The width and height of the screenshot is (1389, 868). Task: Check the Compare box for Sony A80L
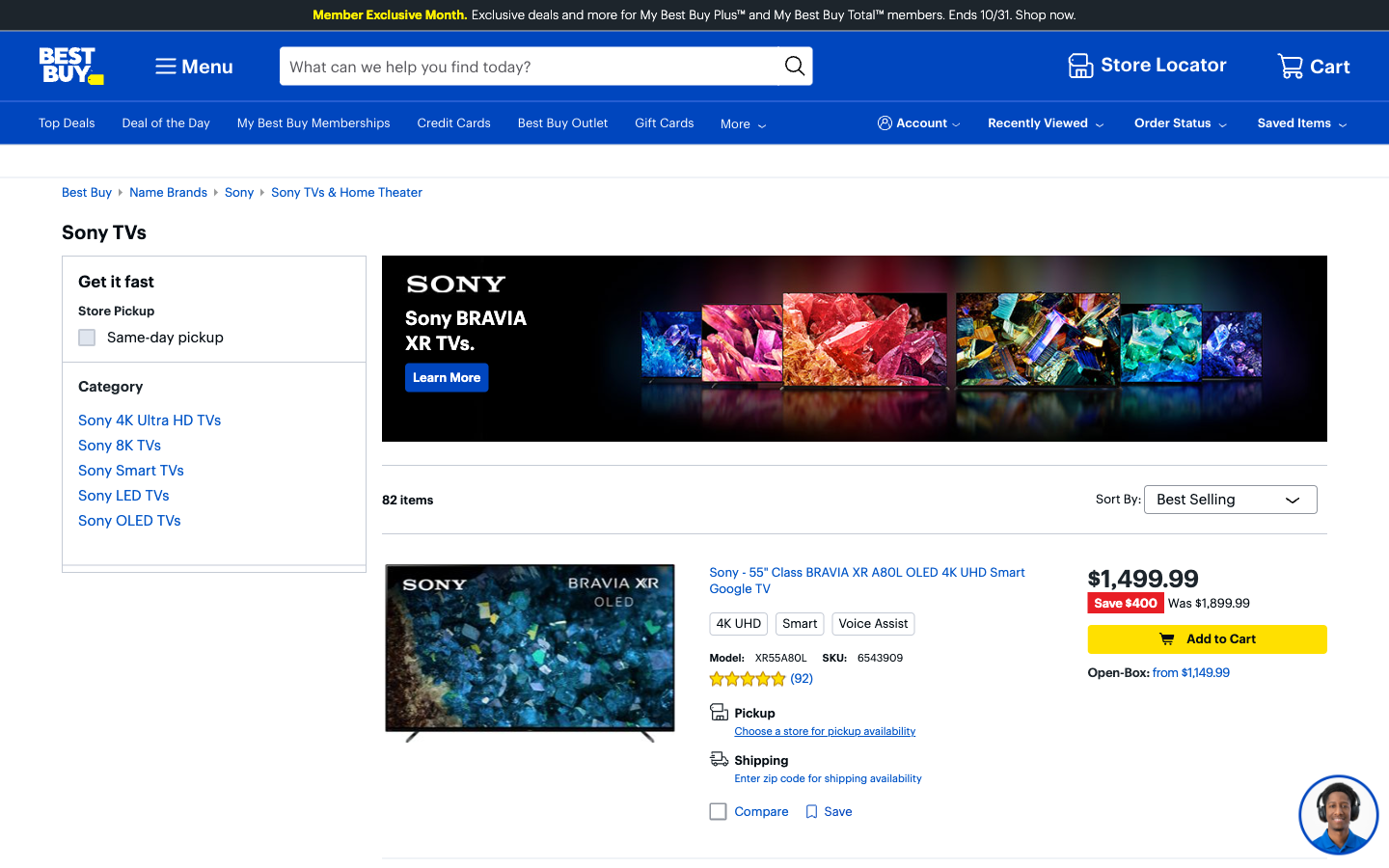(718, 812)
